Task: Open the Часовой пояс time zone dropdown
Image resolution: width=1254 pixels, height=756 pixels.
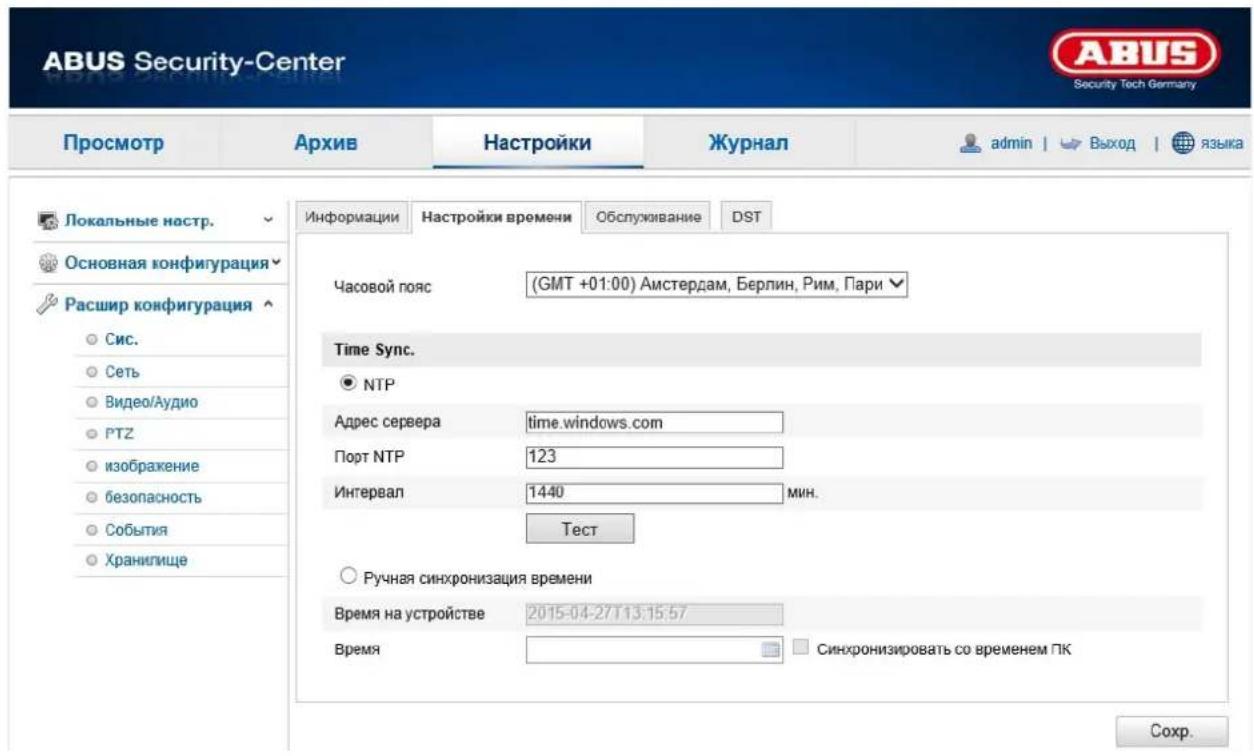Action: click(715, 285)
